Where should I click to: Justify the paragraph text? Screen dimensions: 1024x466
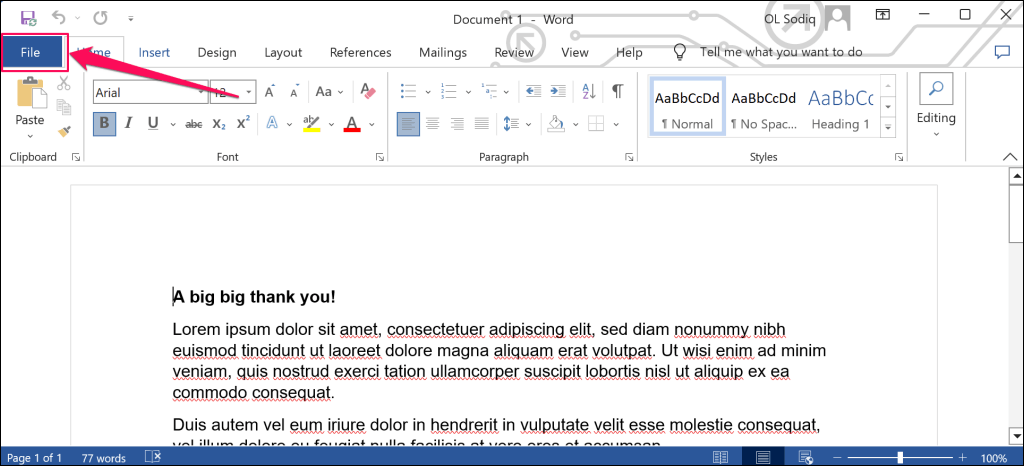pos(481,123)
